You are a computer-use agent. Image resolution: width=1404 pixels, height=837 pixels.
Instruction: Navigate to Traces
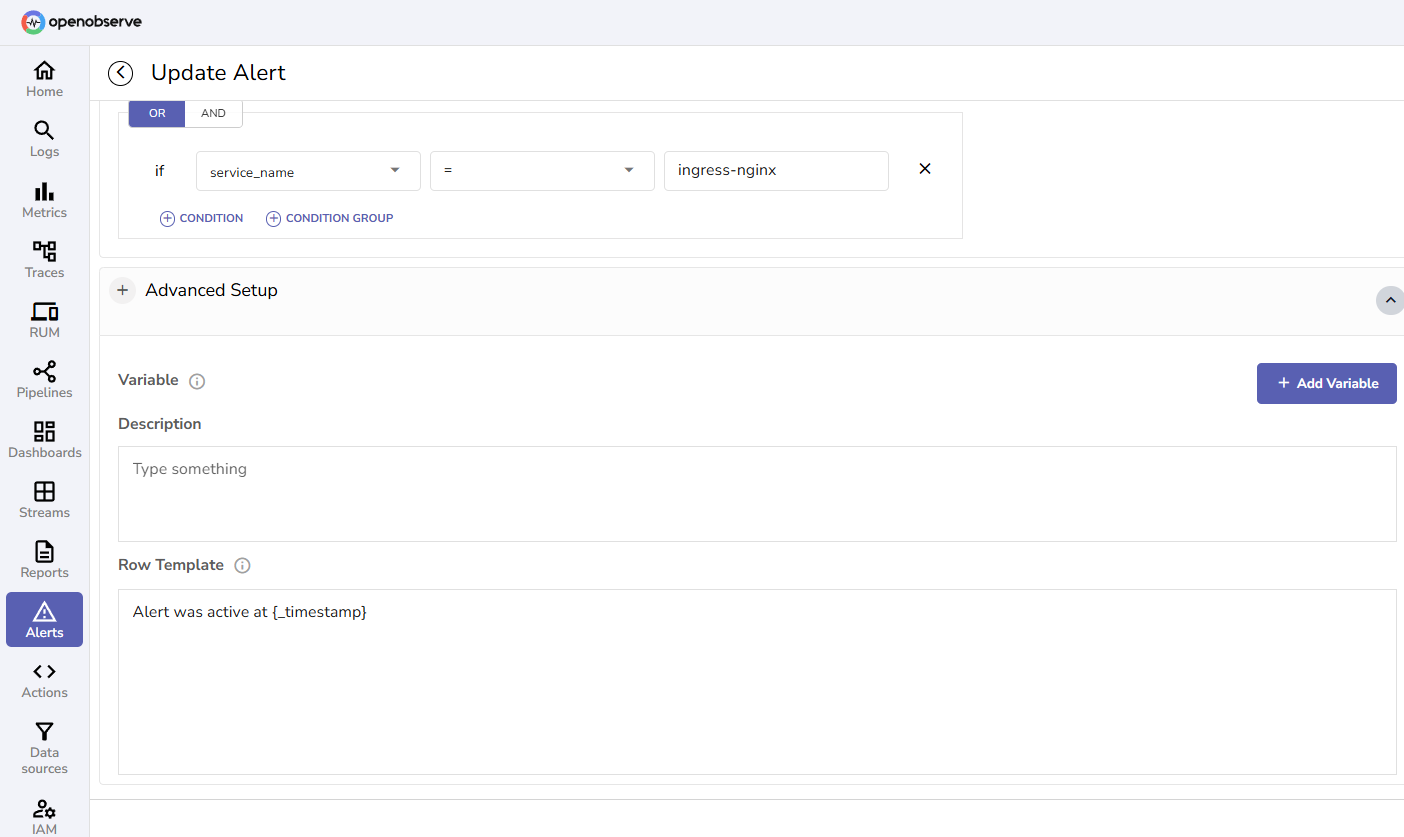point(44,259)
